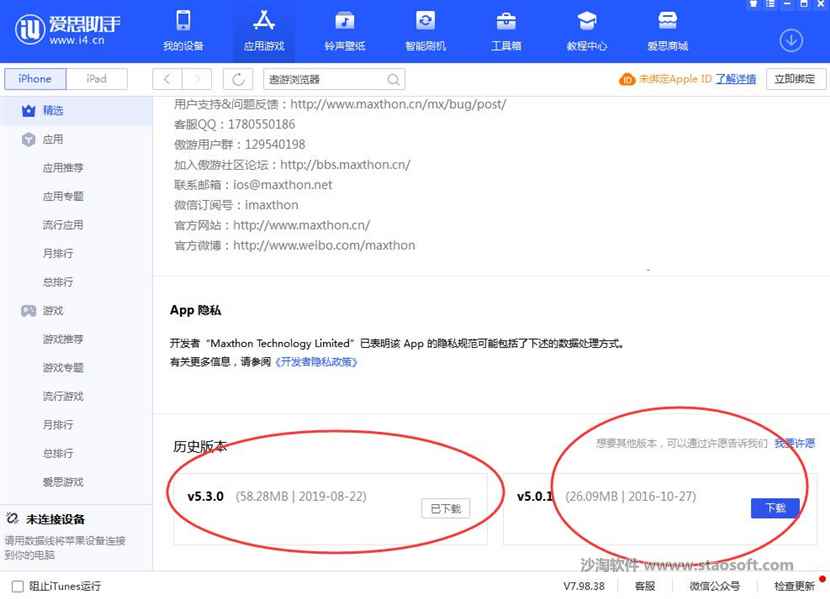Click the 爱思助手 logo
The height and width of the screenshot is (599, 830).
68,30
